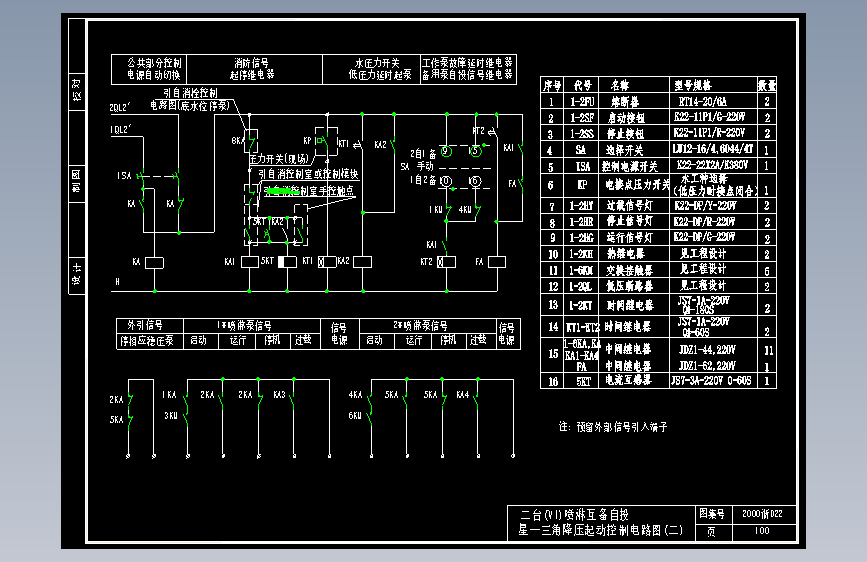
Task: Click the '图集号' title block label
Action: point(712,514)
